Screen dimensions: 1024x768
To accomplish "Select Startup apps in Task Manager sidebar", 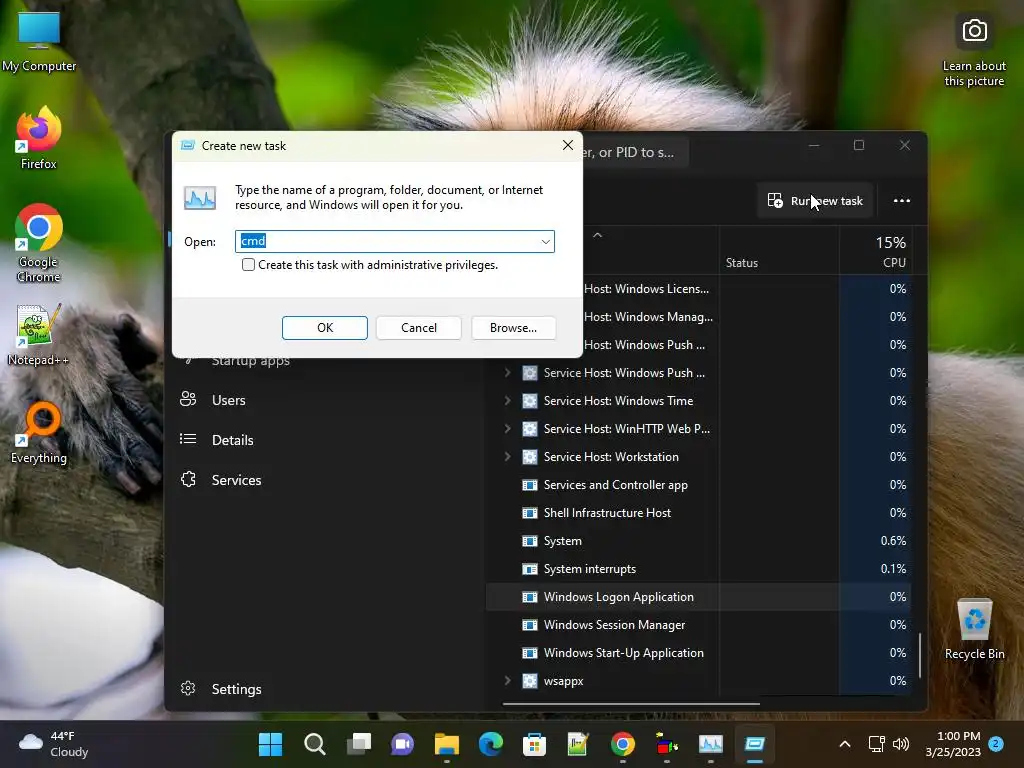I will point(251,361).
